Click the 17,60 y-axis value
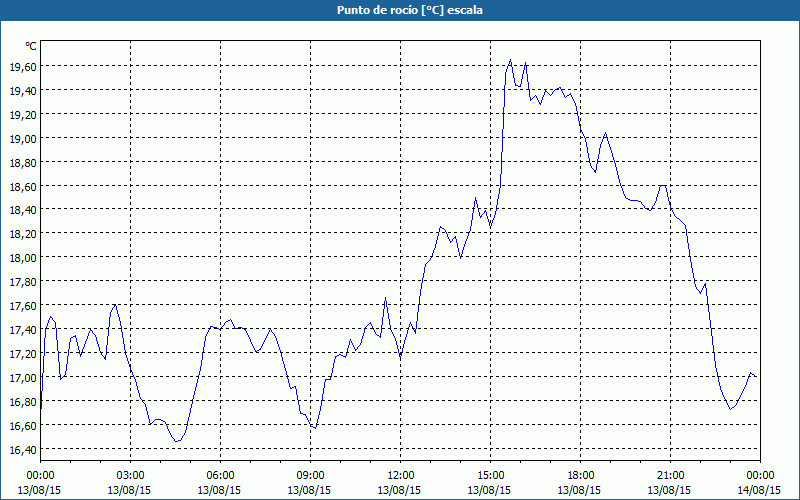The width and height of the screenshot is (800, 500). pos(23,306)
